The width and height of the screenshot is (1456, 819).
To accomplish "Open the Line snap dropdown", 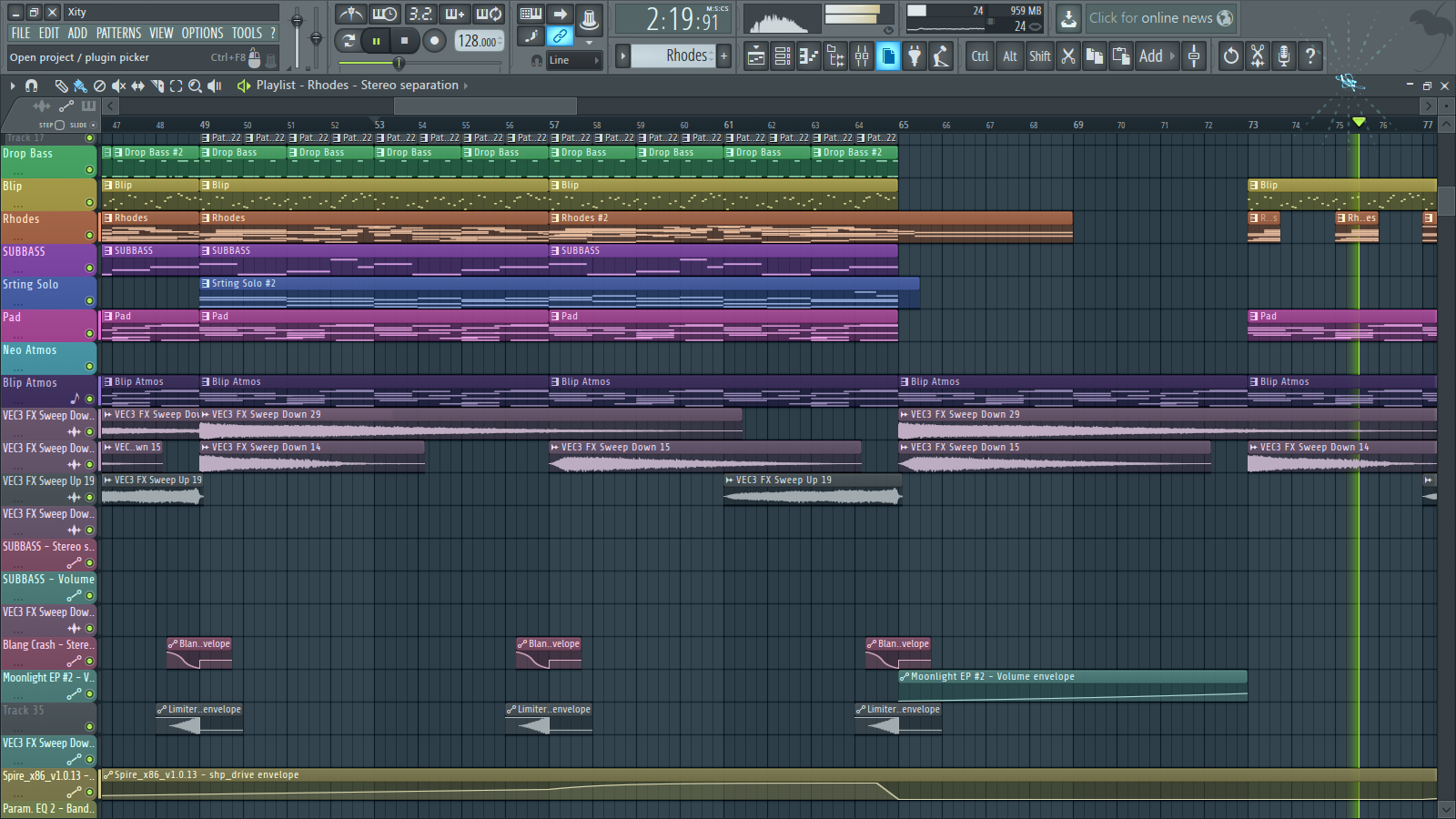I will pos(574,60).
